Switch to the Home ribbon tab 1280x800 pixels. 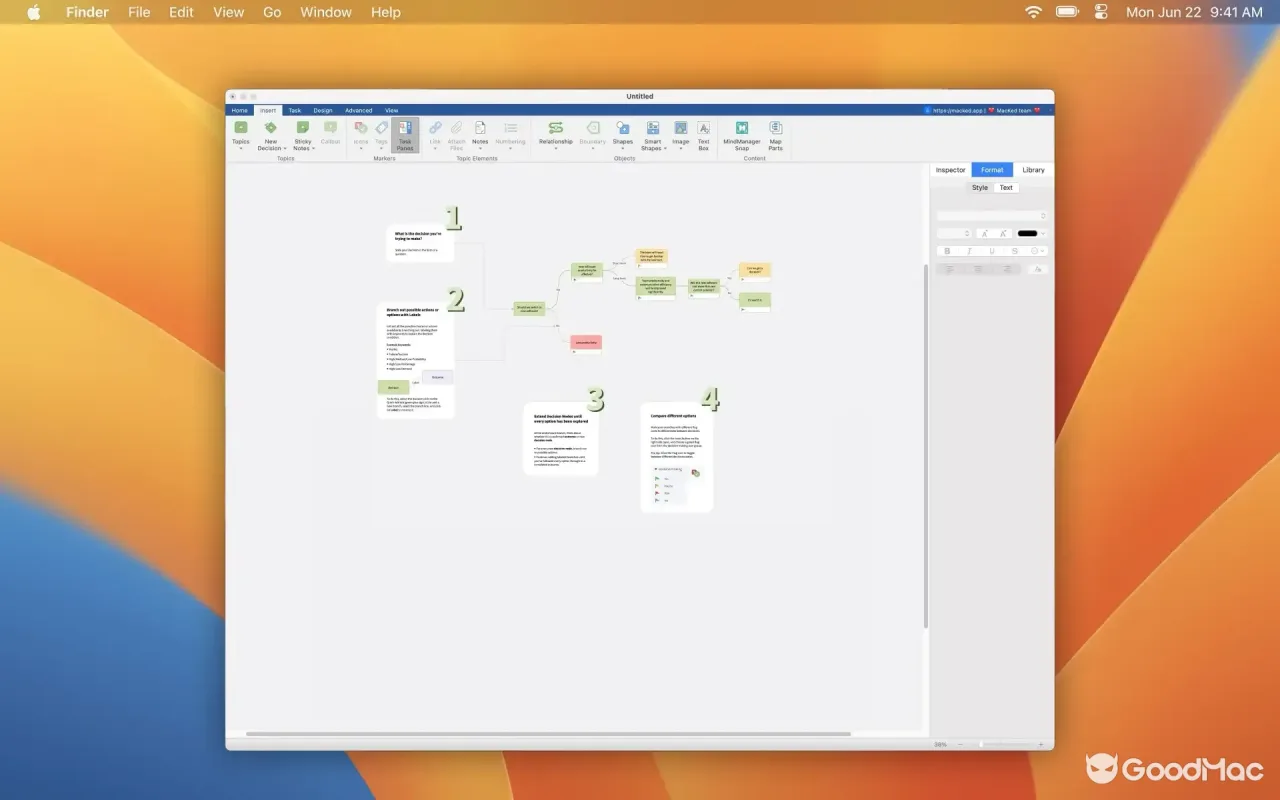pyautogui.click(x=240, y=110)
